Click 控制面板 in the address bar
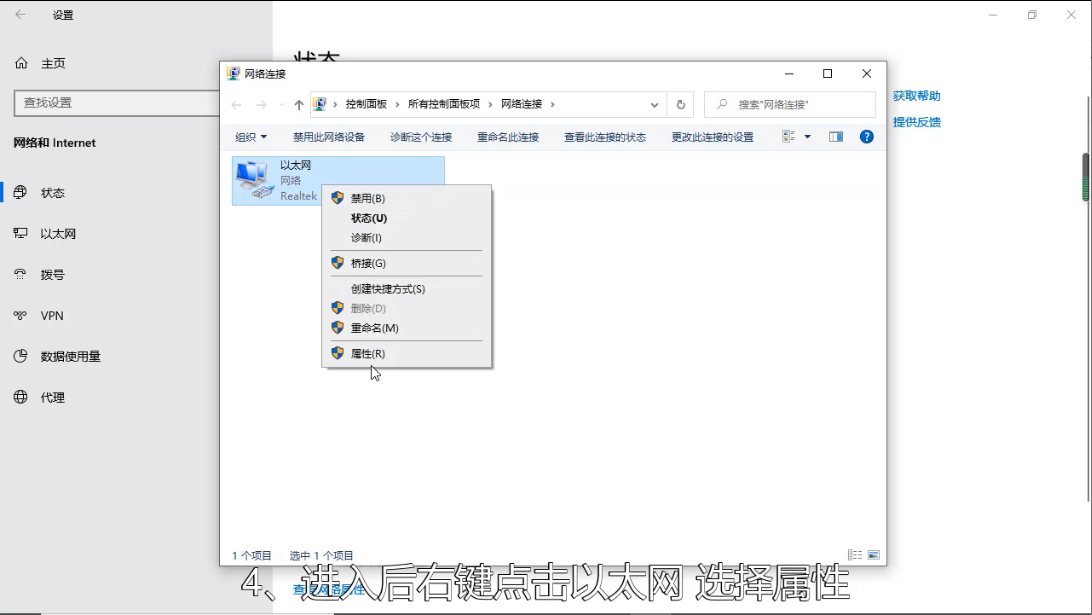Viewport: 1092px width, 615px height. click(366, 104)
